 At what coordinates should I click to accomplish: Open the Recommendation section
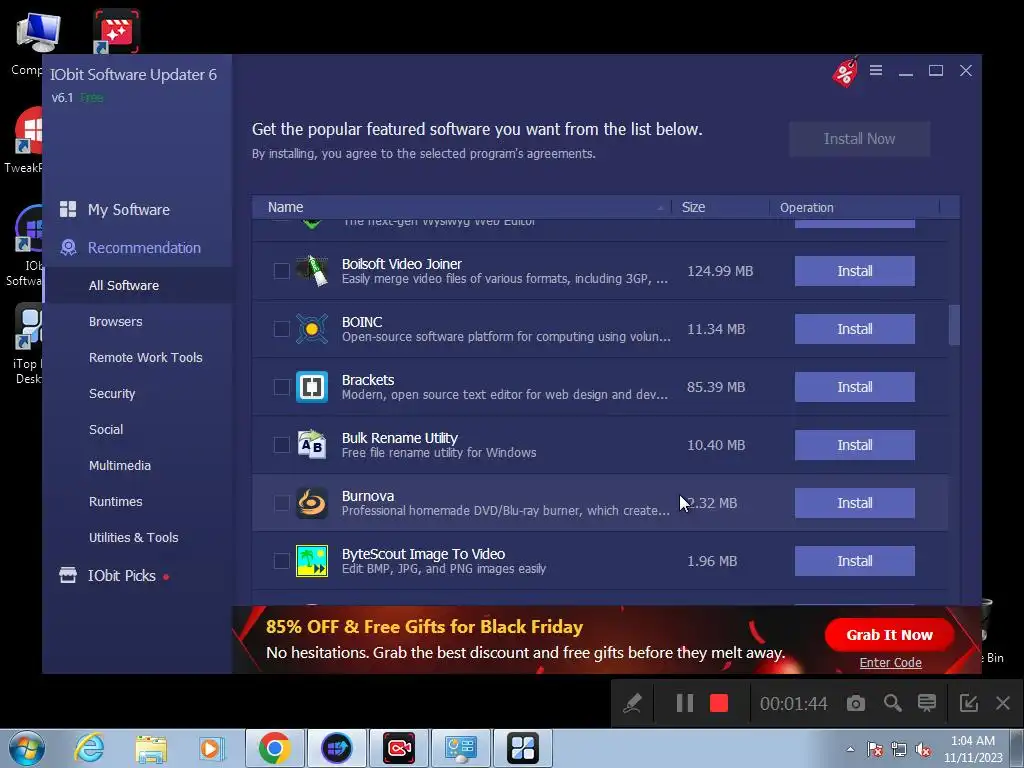click(x=137, y=248)
